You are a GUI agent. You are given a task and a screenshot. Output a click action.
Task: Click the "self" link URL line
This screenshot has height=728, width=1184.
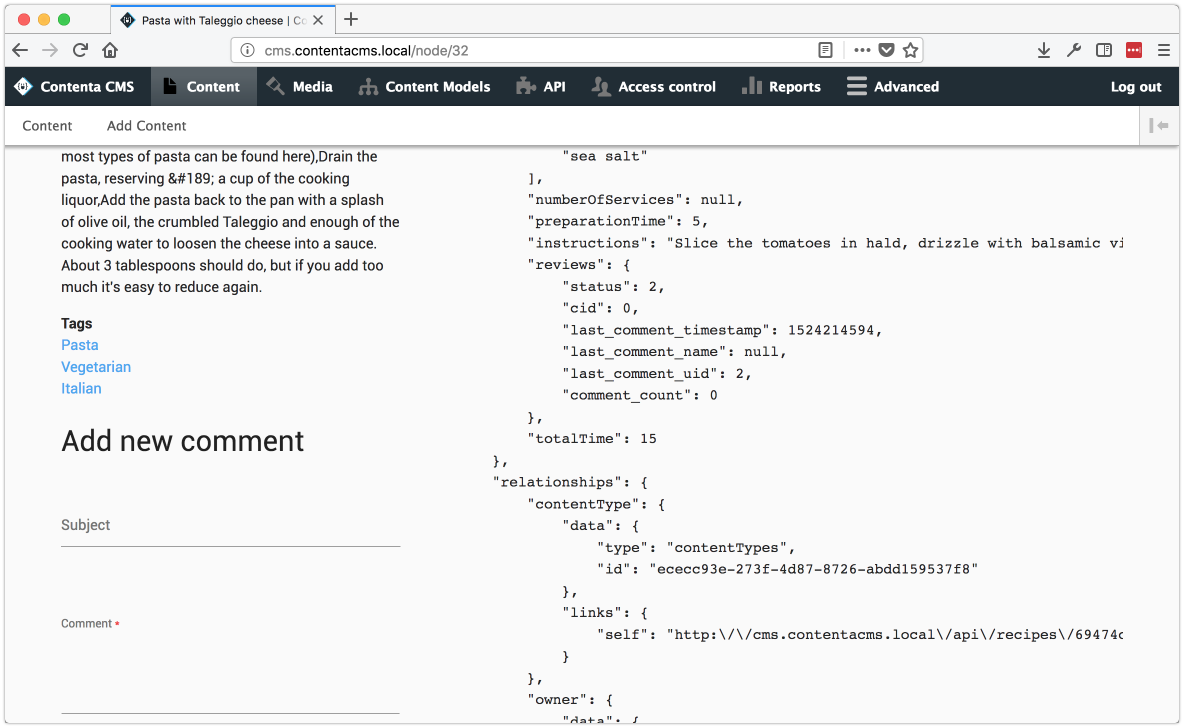click(x=860, y=635)
